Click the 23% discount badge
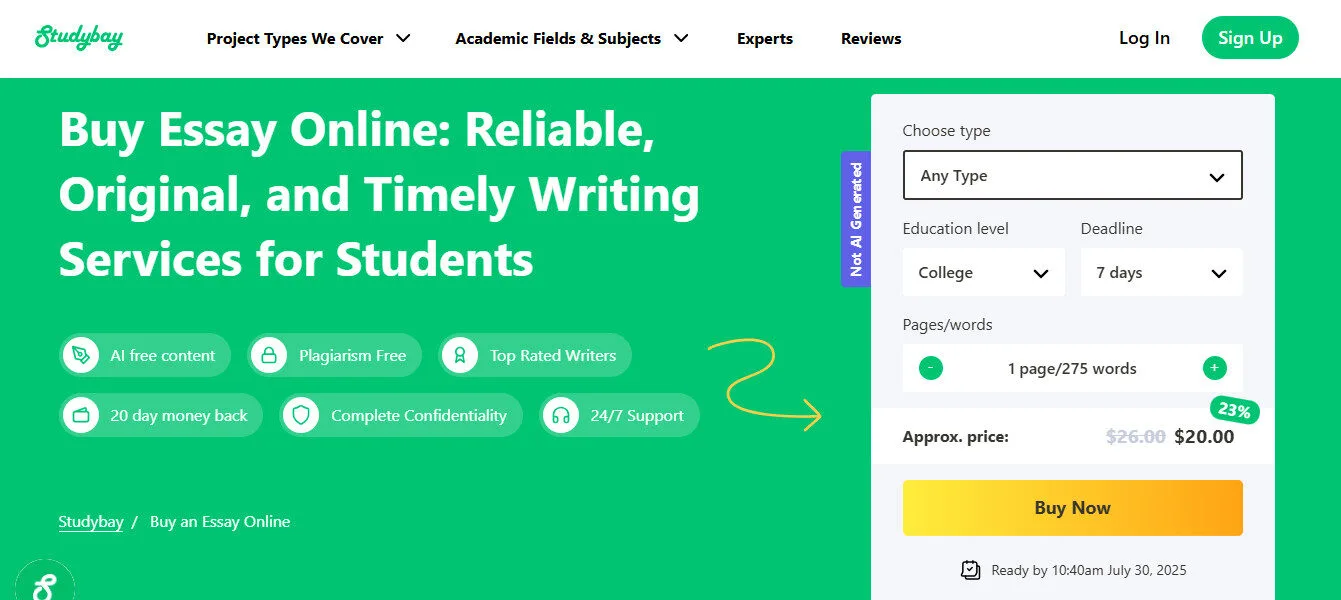The height and width of the screenshot is (600, 1341). coord(1236,410)
